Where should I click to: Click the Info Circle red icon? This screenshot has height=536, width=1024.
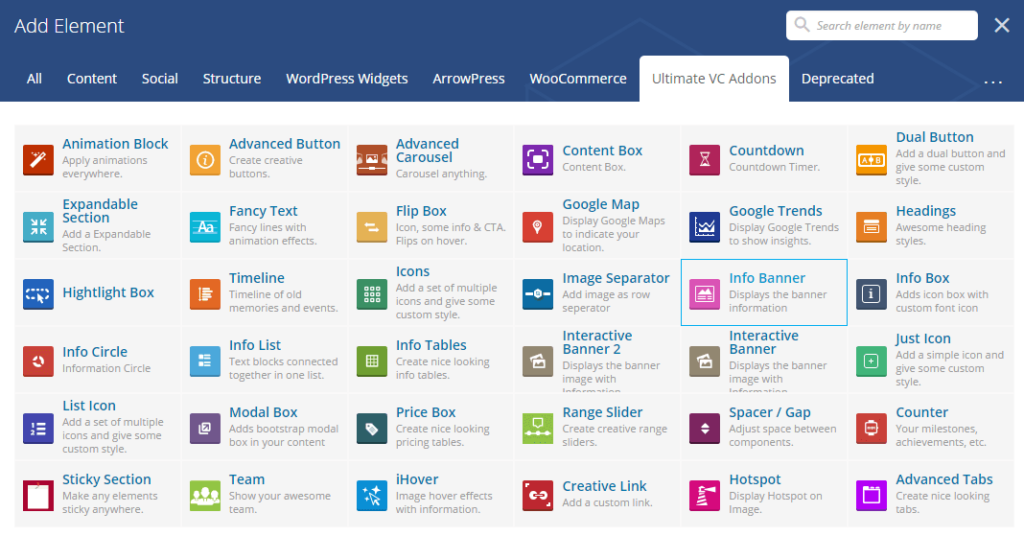pos(38,361)
